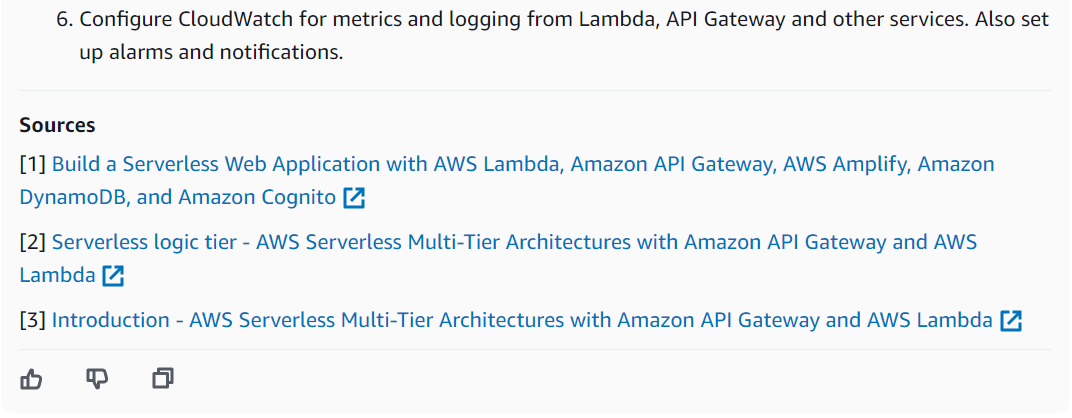Click the Sources heading
Image resolution: width=1072 pixels, height=418 pixels.
point(57,125)
